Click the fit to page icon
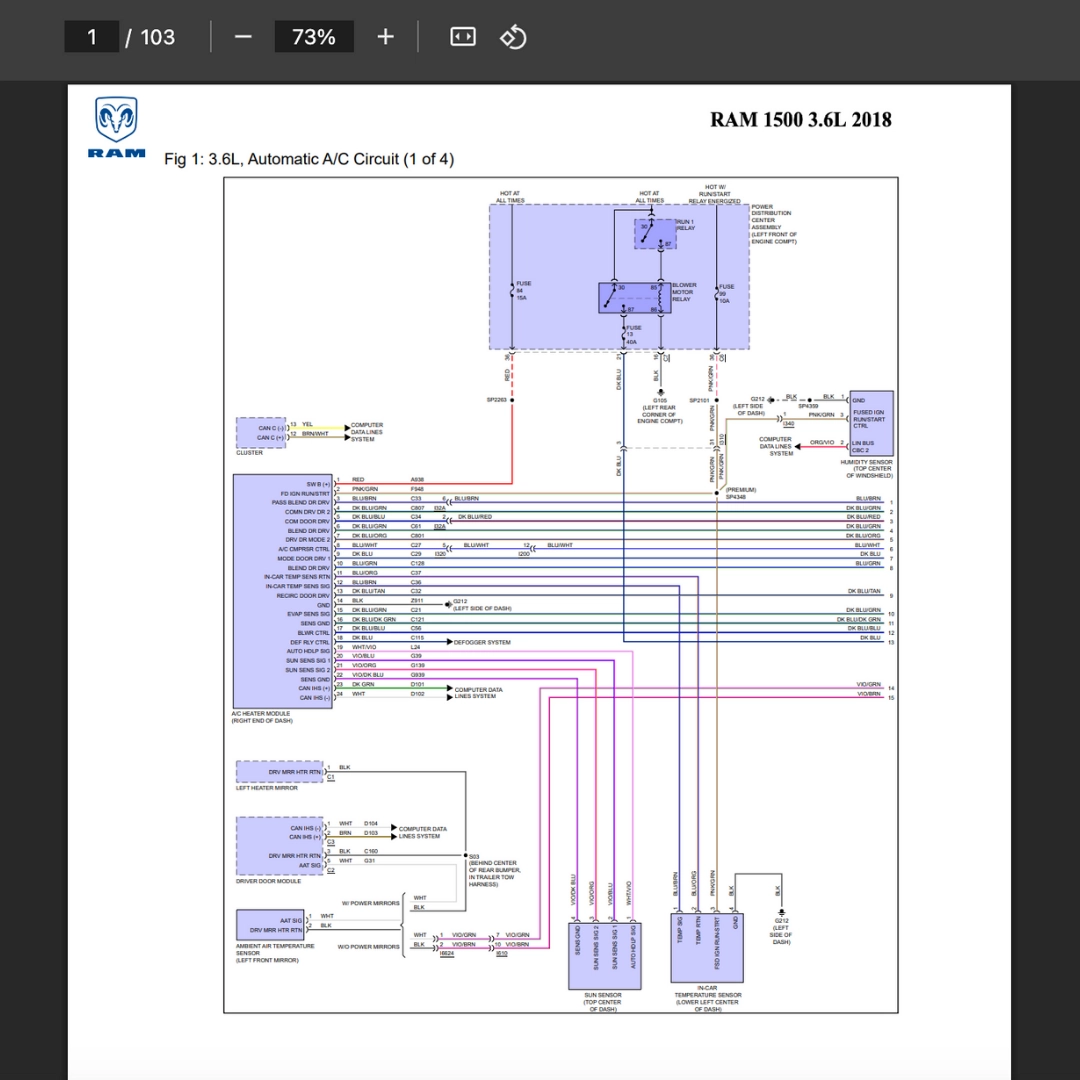1080x1080 pixels. point(463,37)
